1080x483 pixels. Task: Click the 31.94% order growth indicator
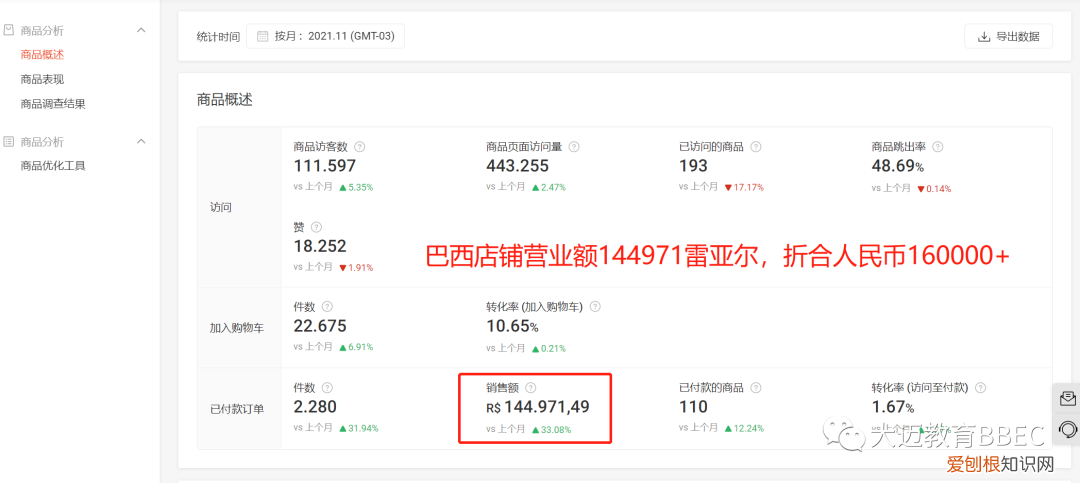(358, 428)
